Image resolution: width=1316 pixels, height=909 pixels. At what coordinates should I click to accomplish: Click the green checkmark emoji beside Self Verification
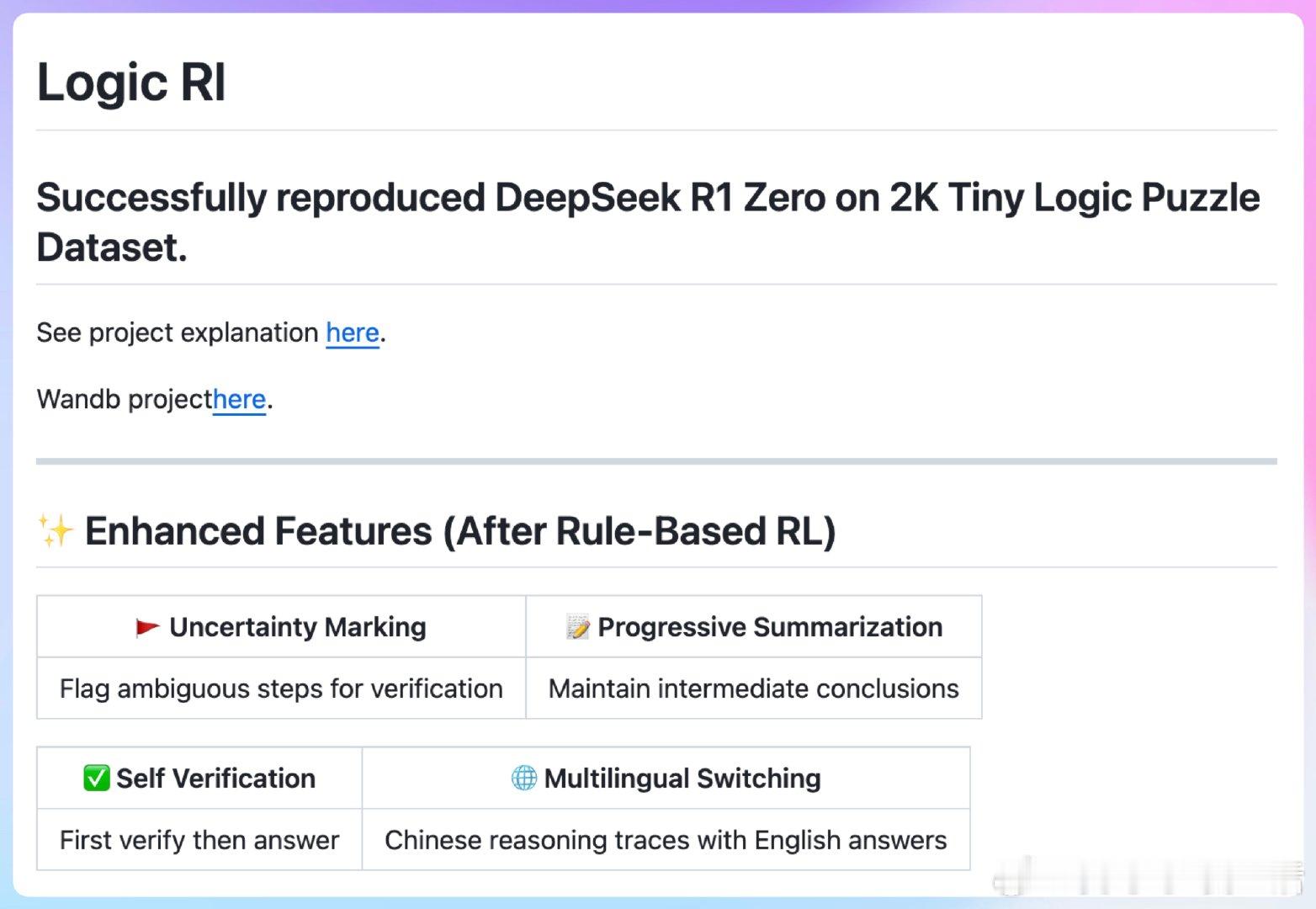(97, 778)
